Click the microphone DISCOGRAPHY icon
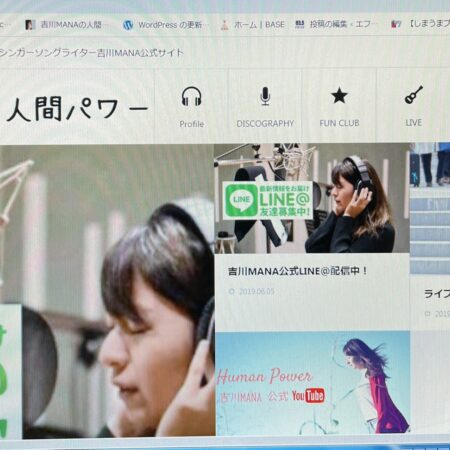 (x=265, y=96)
